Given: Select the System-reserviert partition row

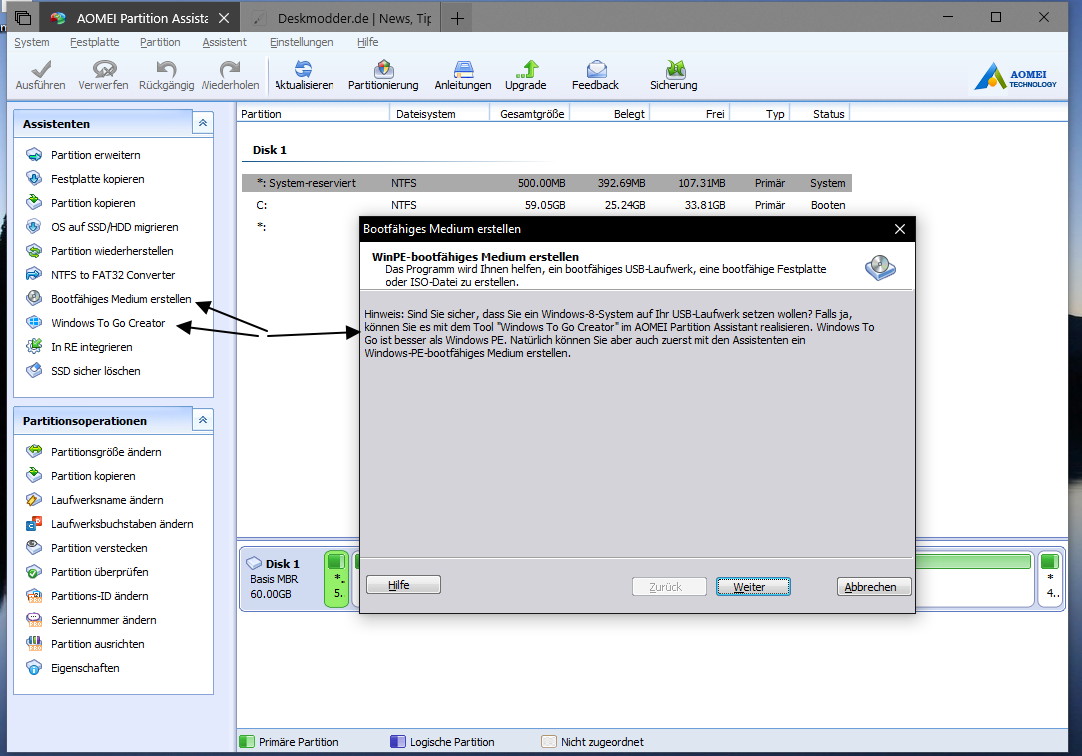Looking at the screenshot, I should (547, 183).
